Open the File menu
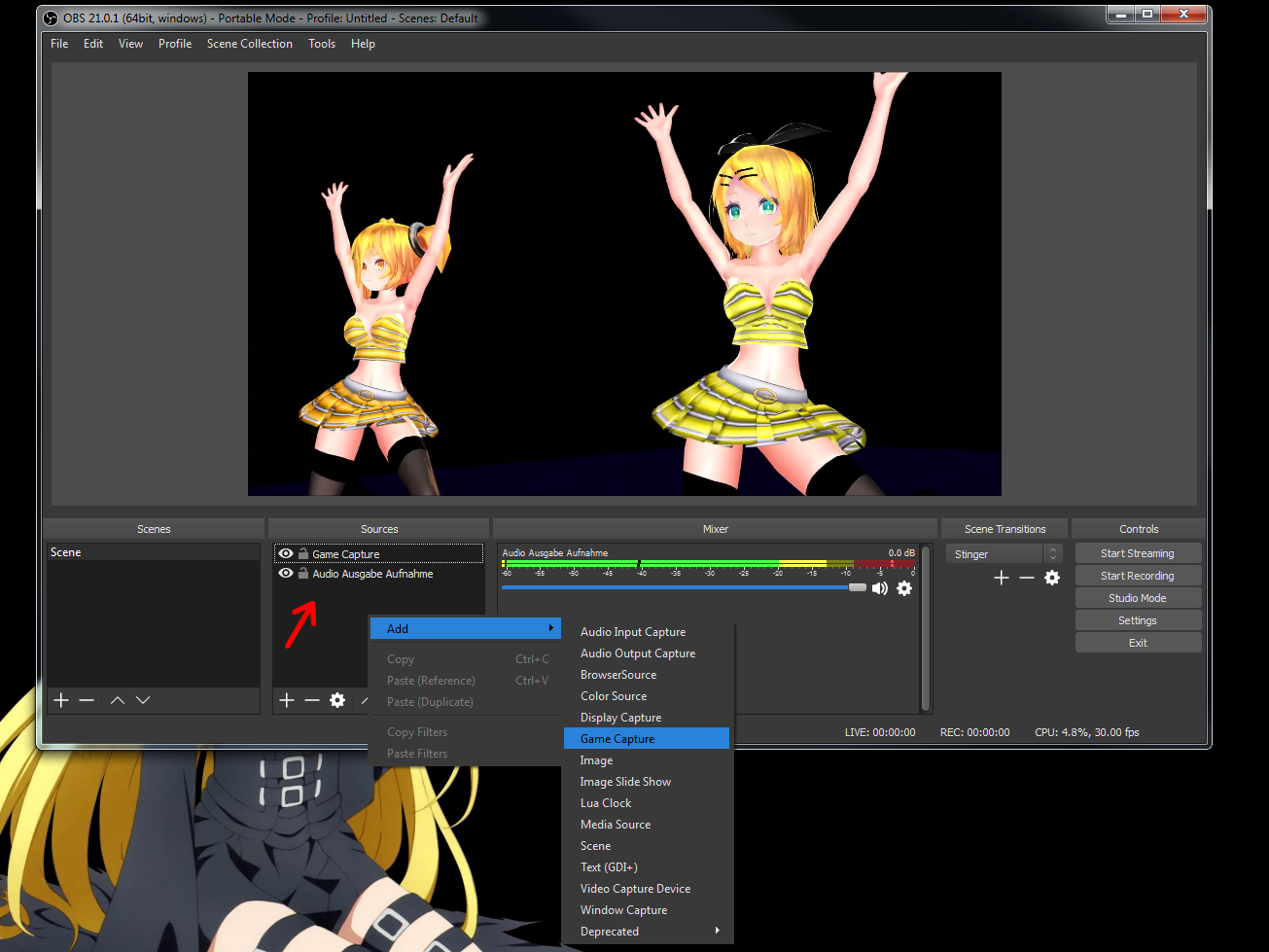Image resolution: width=1269 pixels, height=952 pixels. tap(59, 44)
